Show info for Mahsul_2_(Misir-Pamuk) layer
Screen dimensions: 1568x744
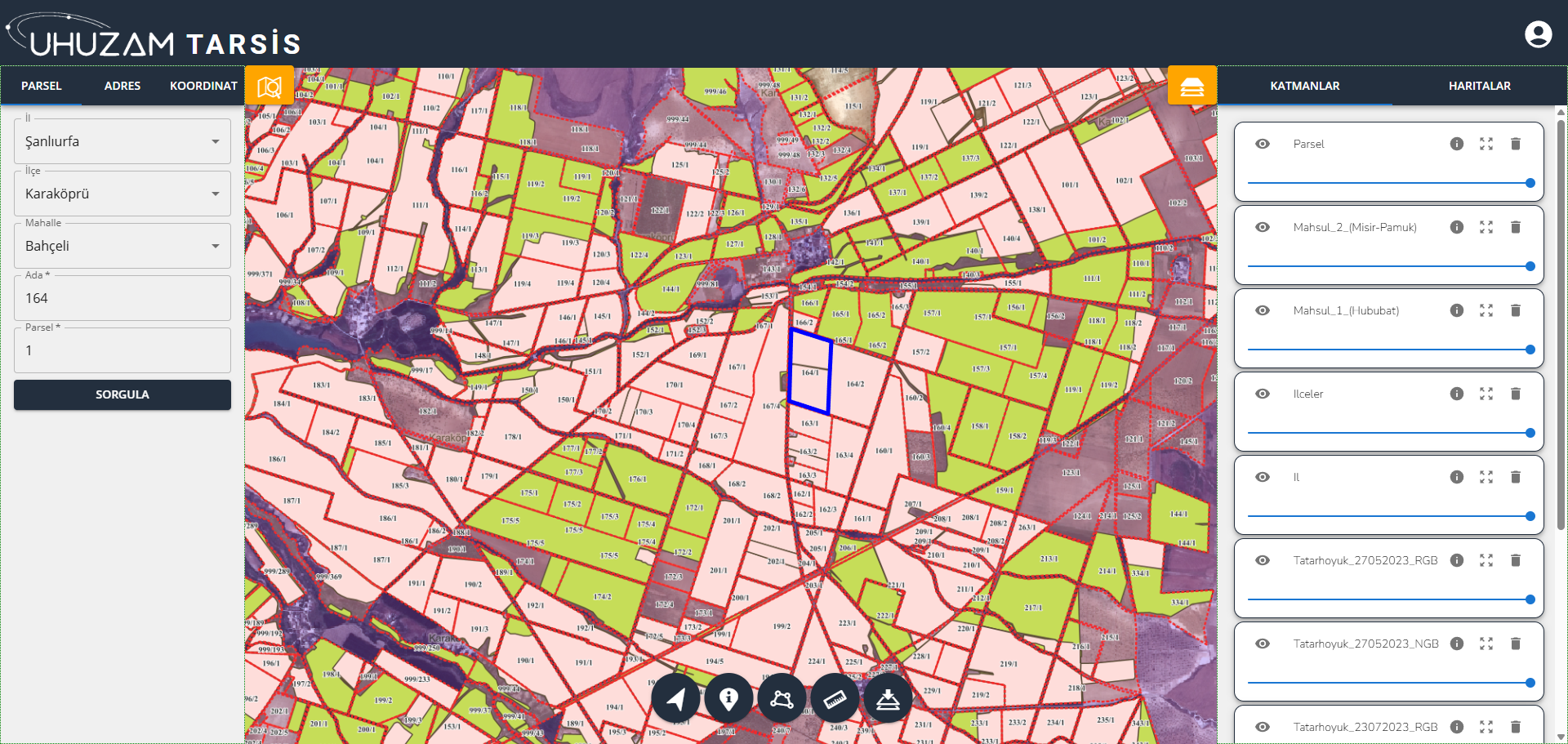coord(1457,227)
